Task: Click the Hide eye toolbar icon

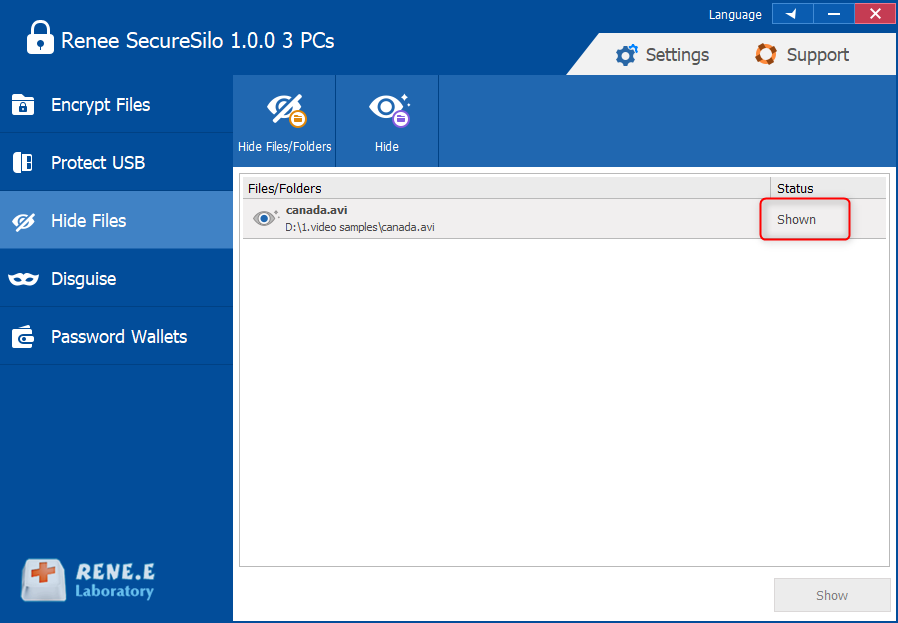Action: (389, 111)
